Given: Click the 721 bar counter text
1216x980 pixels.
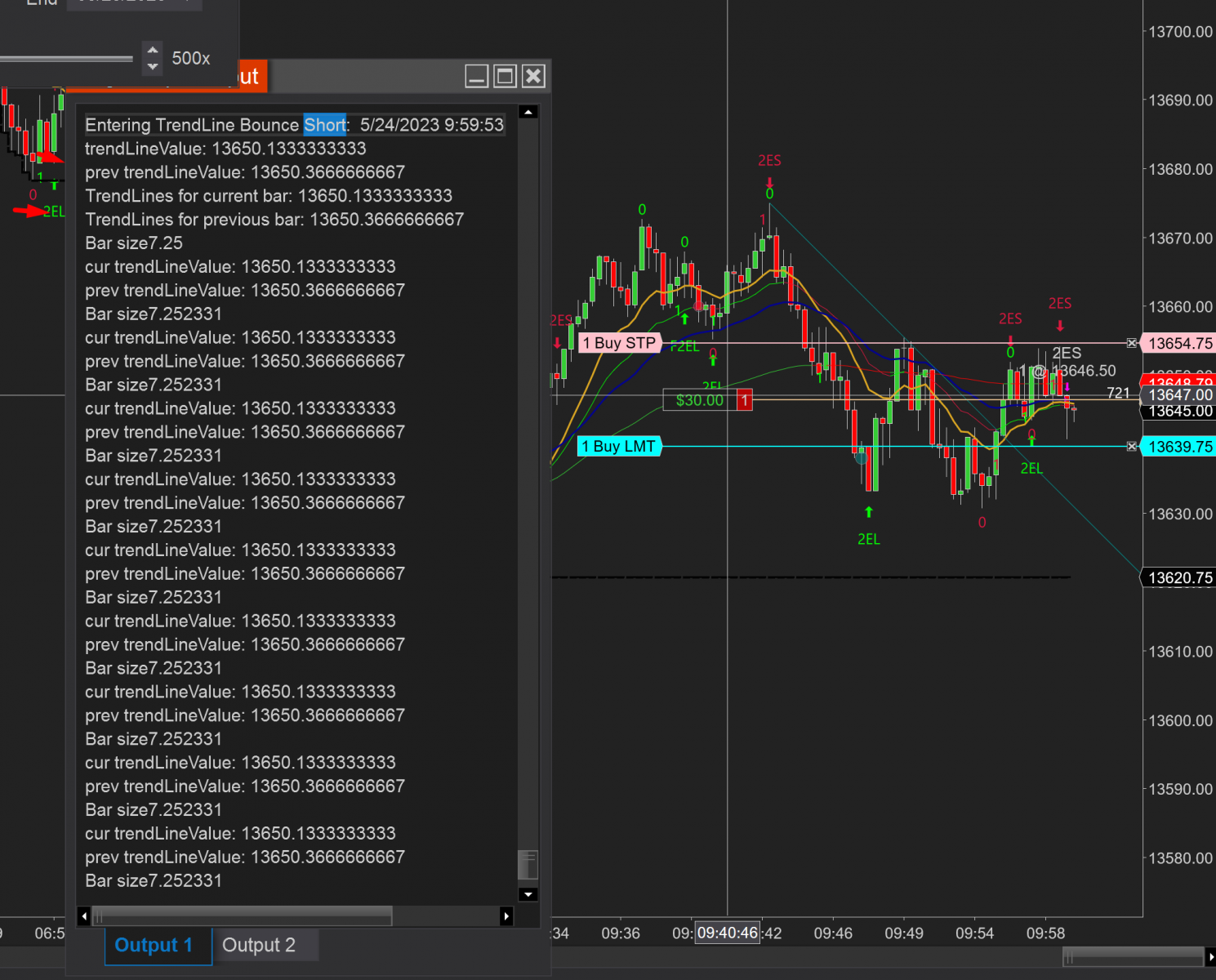Looking at the screenshot, I should point(1118,393).
